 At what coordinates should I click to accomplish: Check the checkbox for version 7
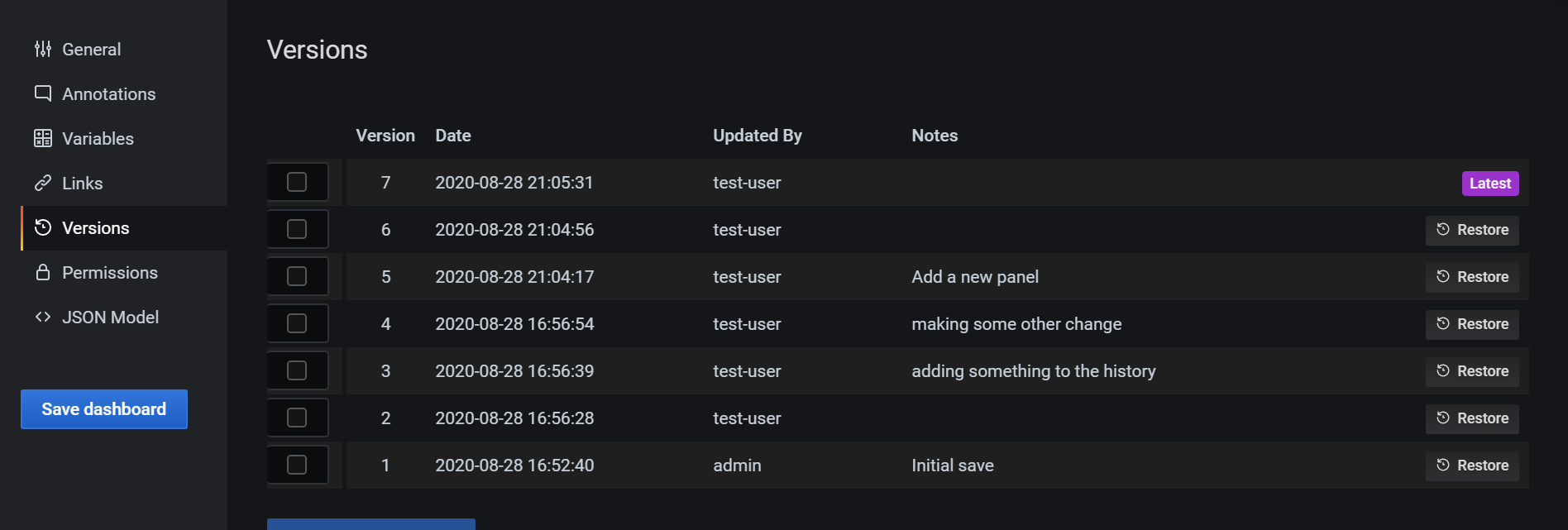297,182
